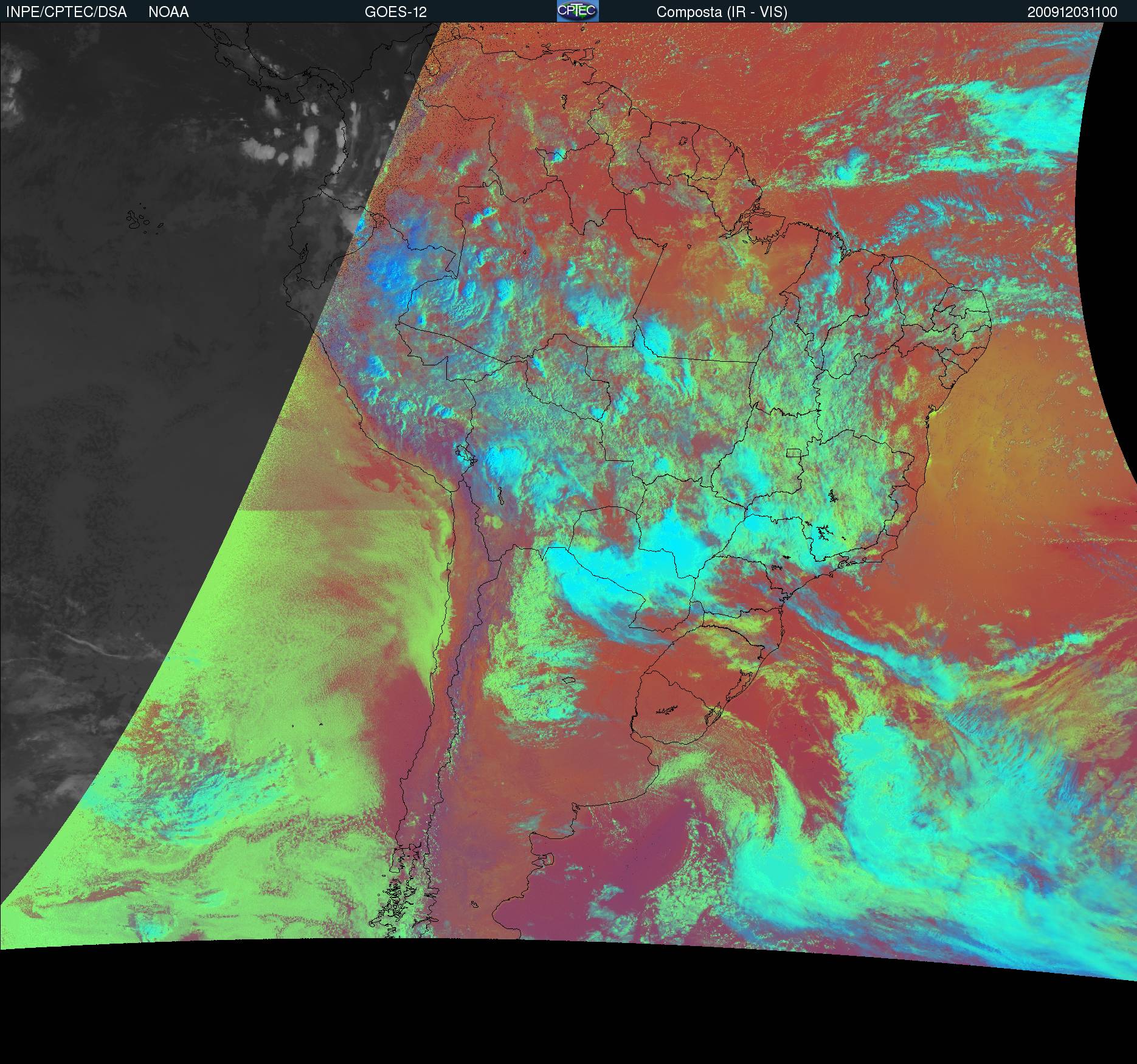This screenshot has height=1064, width=1137.
Task: Click the INPE/CPTEC/DSA header label
Action: (x=66, y=12)
